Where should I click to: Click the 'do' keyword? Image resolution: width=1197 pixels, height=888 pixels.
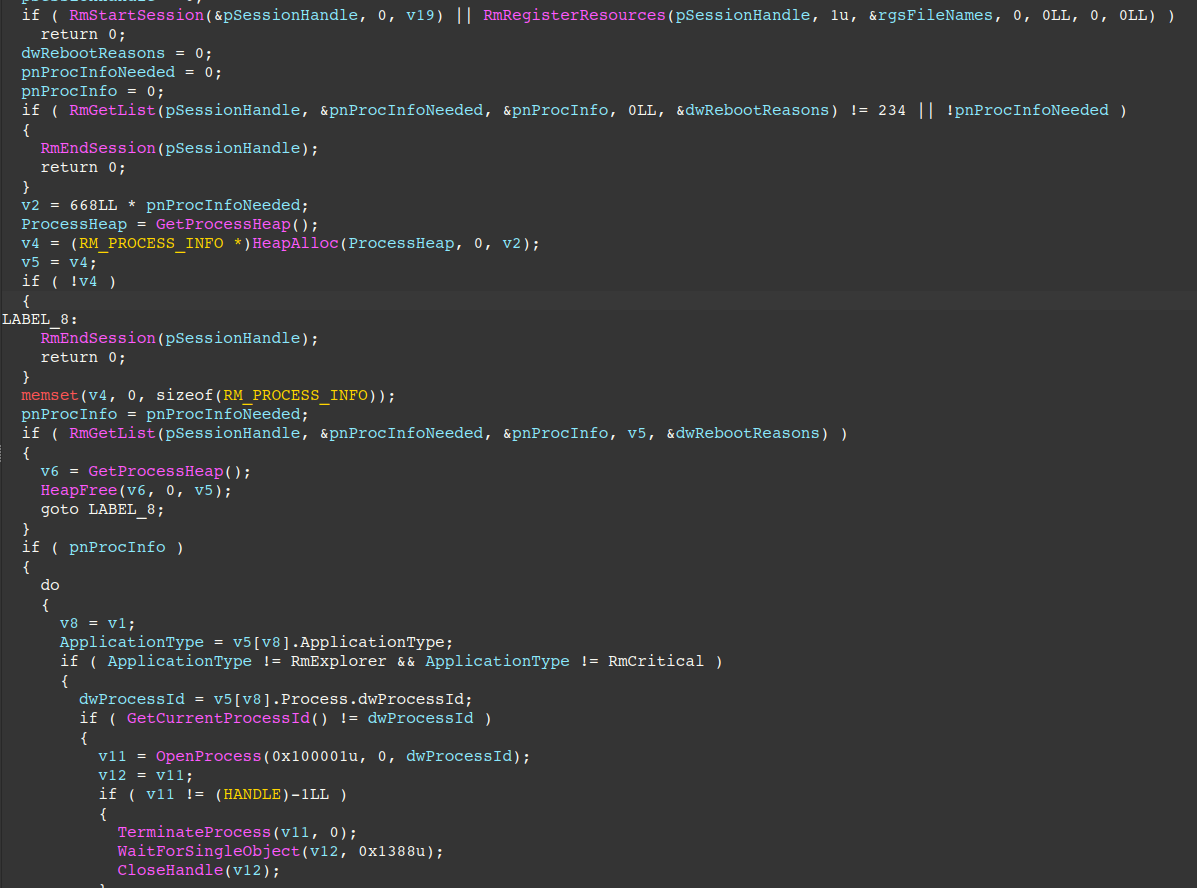point(50,586)
